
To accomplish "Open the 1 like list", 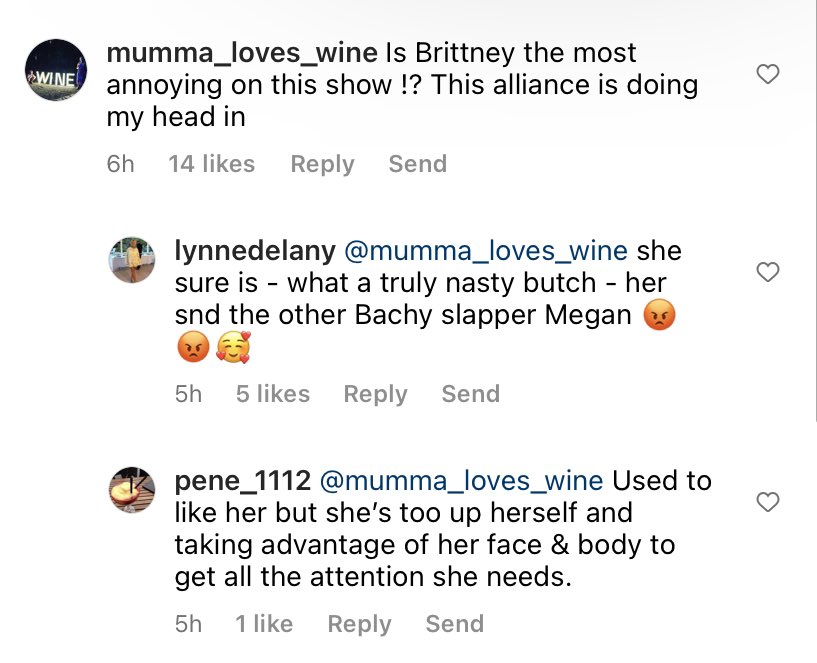I will click(x=264, y=623).
